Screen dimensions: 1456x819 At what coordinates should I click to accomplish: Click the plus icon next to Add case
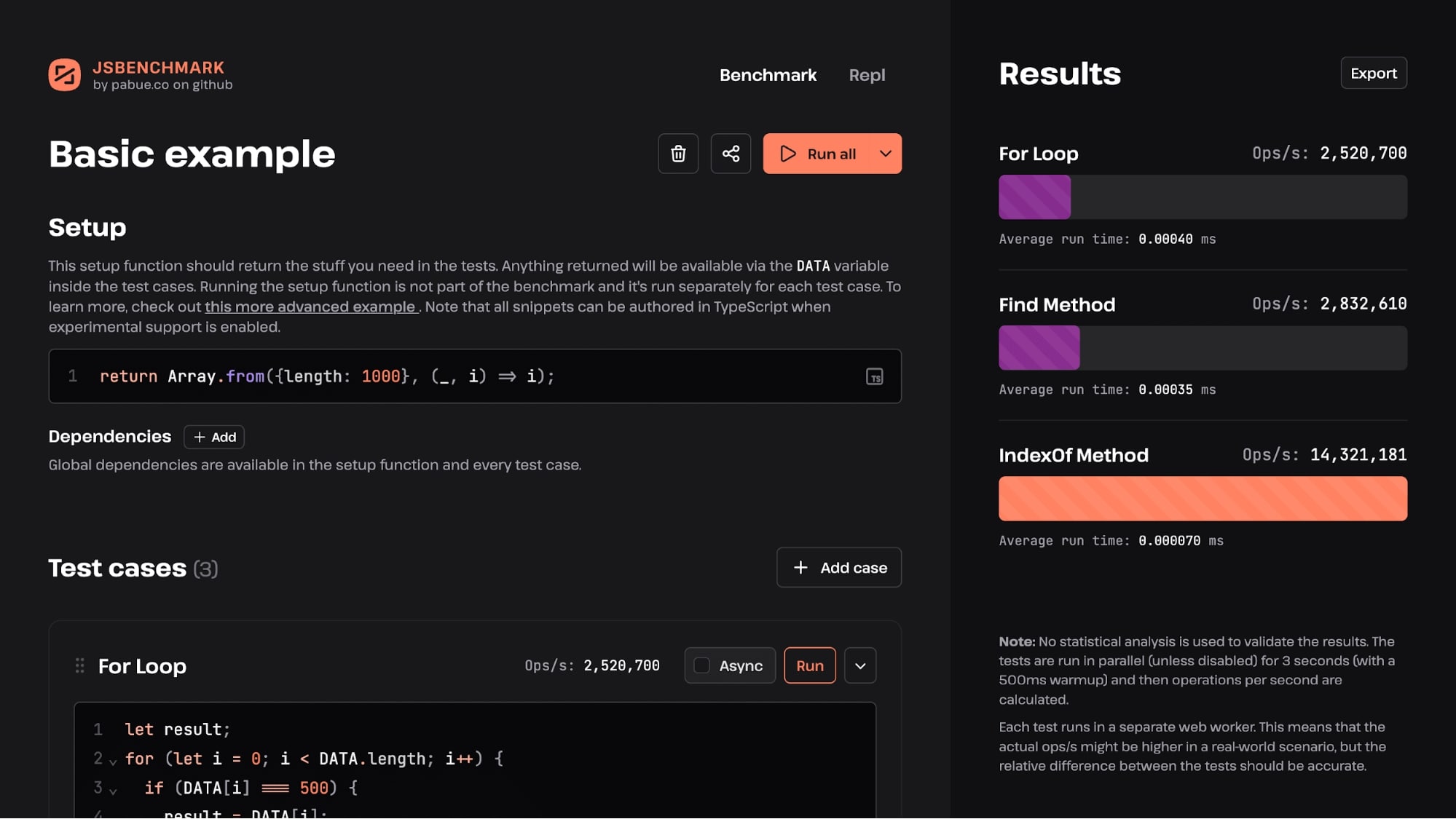click(801, 567)
